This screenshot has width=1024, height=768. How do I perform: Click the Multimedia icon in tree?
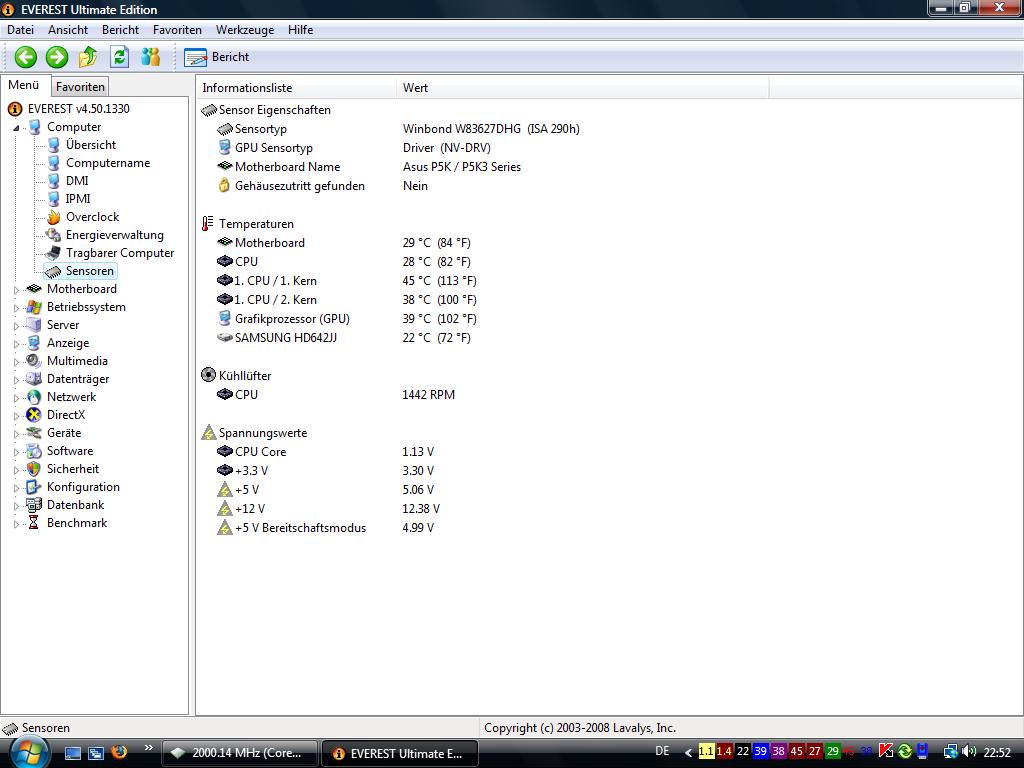(x=34, y=361)
